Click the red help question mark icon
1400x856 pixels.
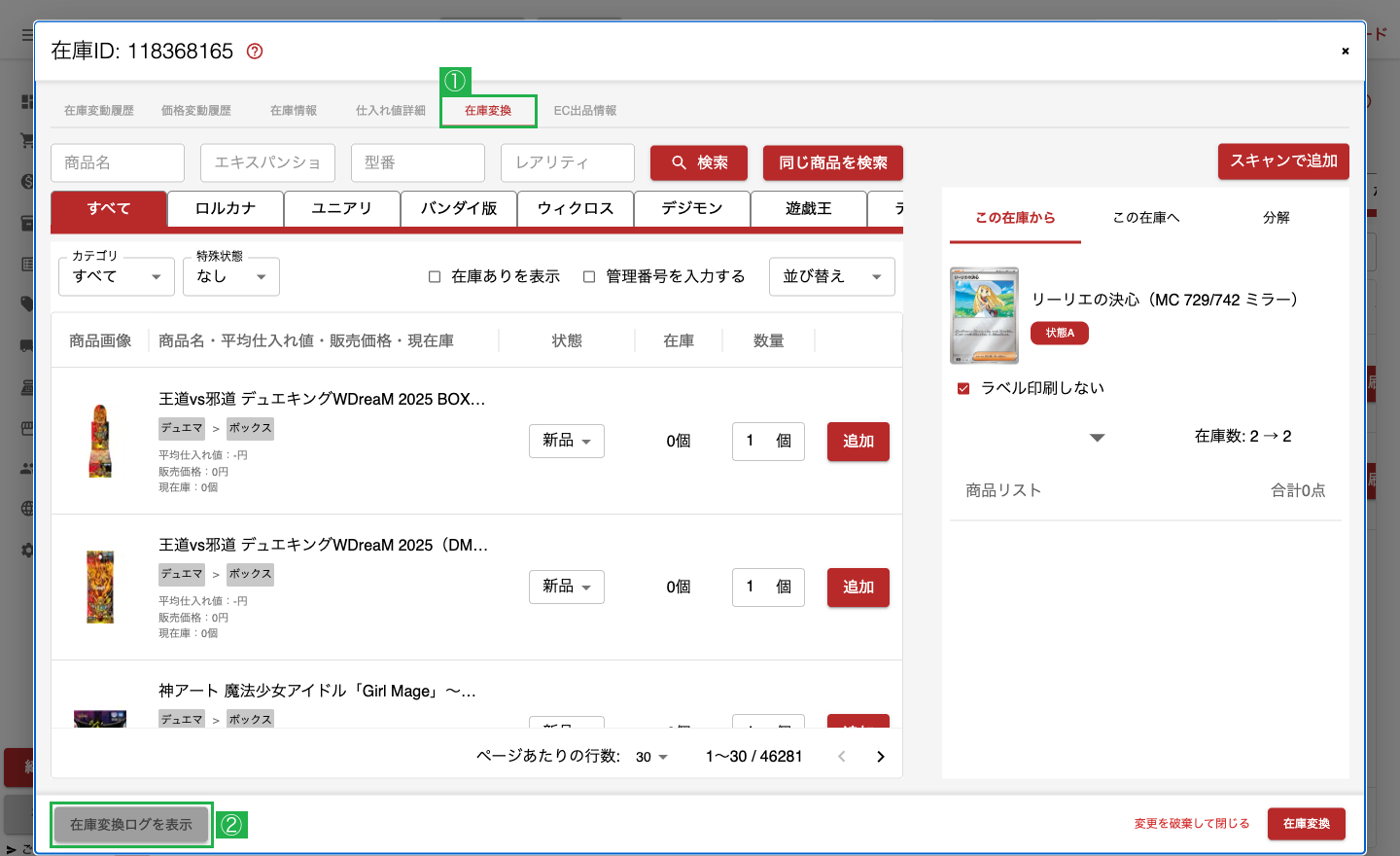coord(255,52)
